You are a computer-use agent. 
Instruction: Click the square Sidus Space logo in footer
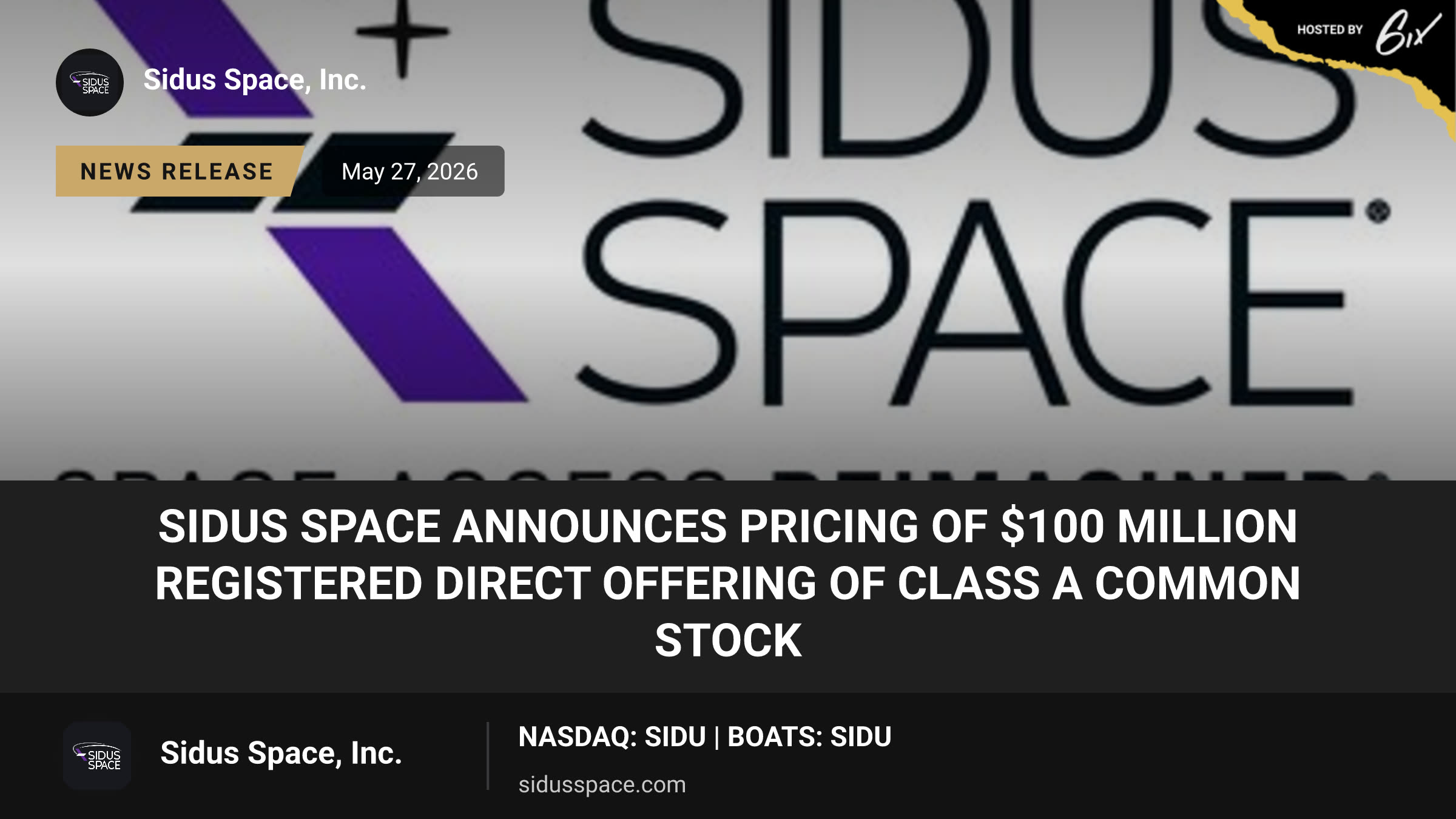tap(97, 756)
